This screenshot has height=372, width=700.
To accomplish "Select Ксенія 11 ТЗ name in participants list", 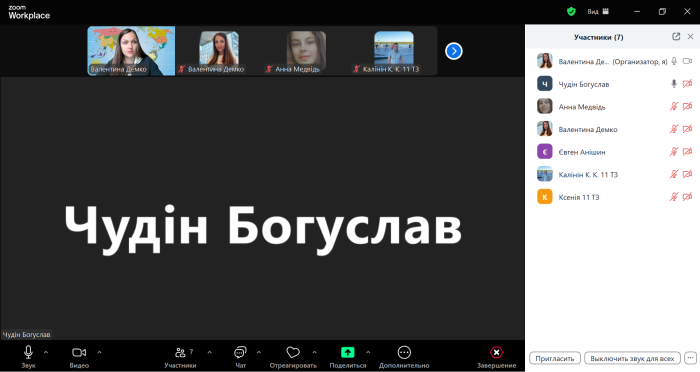I will point(579,197).
